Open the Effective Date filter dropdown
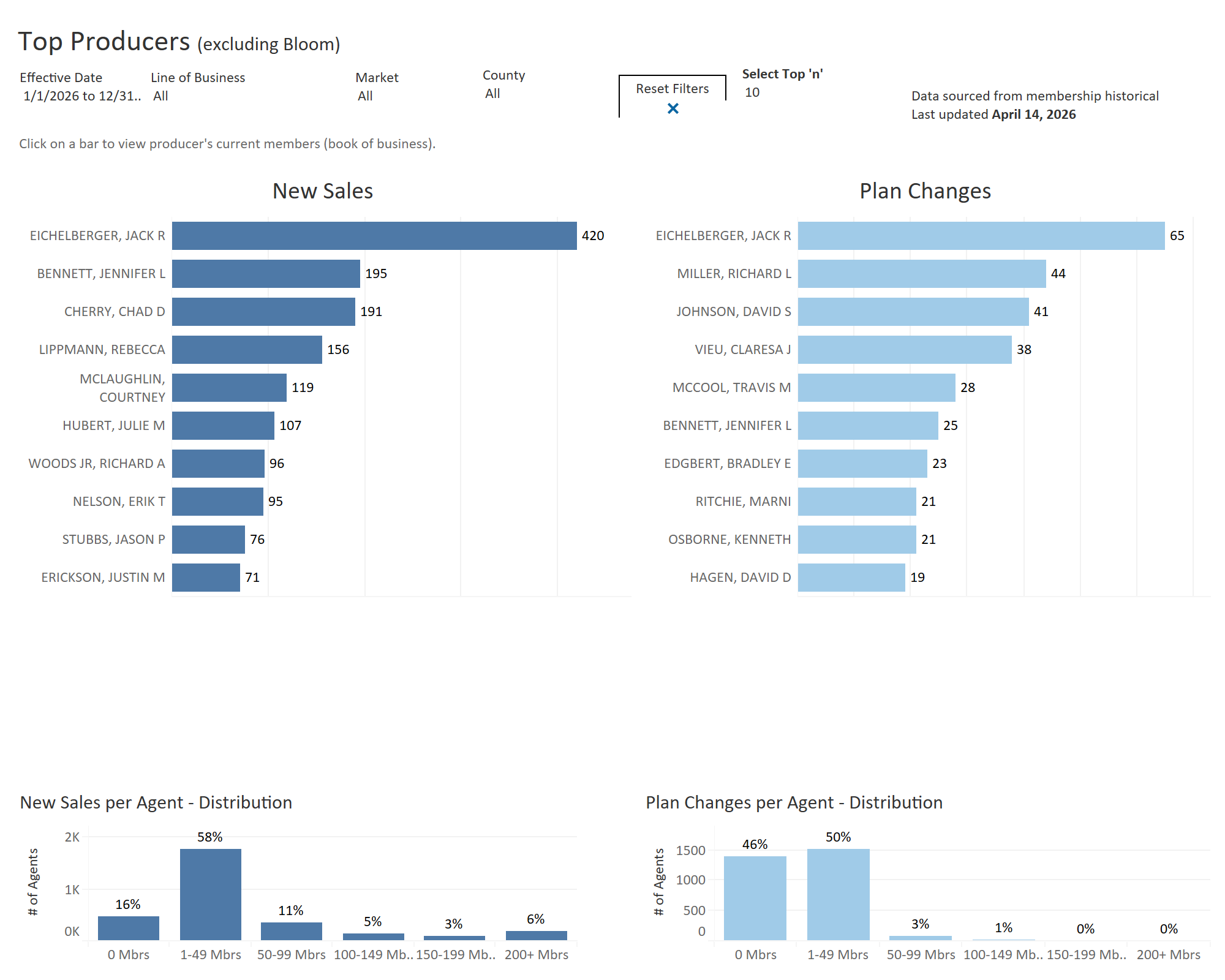 click(82, 96)
